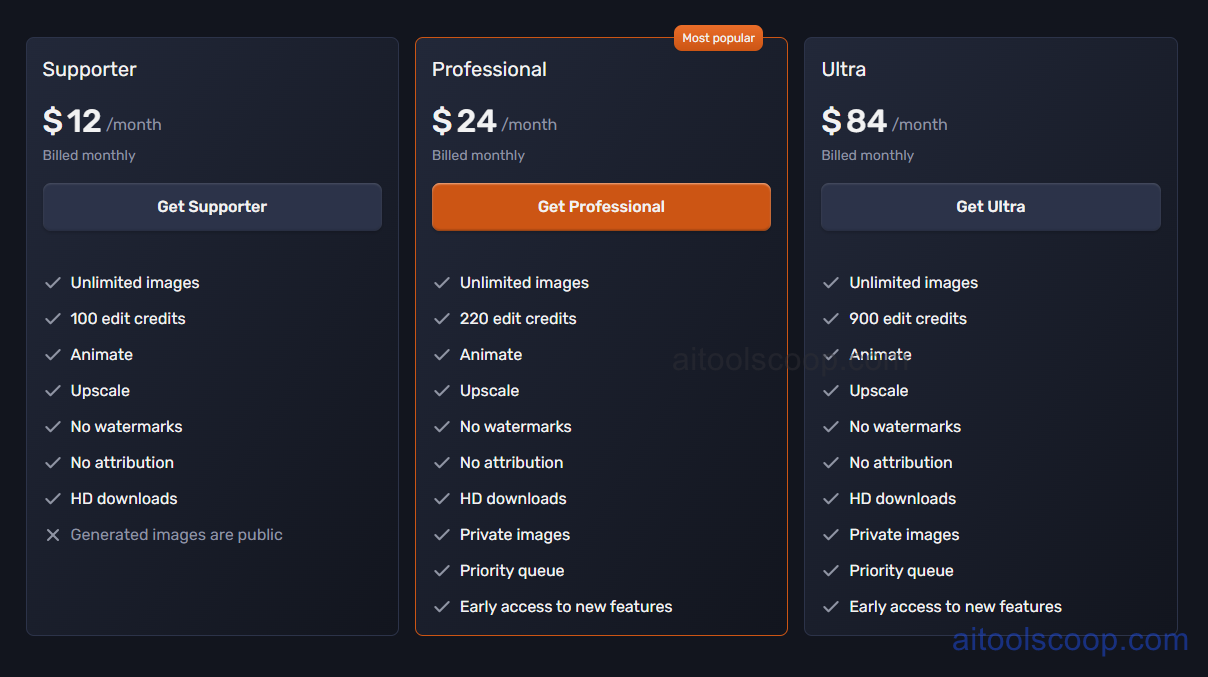
Task: Click the checkmark next to Priority queue under Professional
Action: click(442, 571)
